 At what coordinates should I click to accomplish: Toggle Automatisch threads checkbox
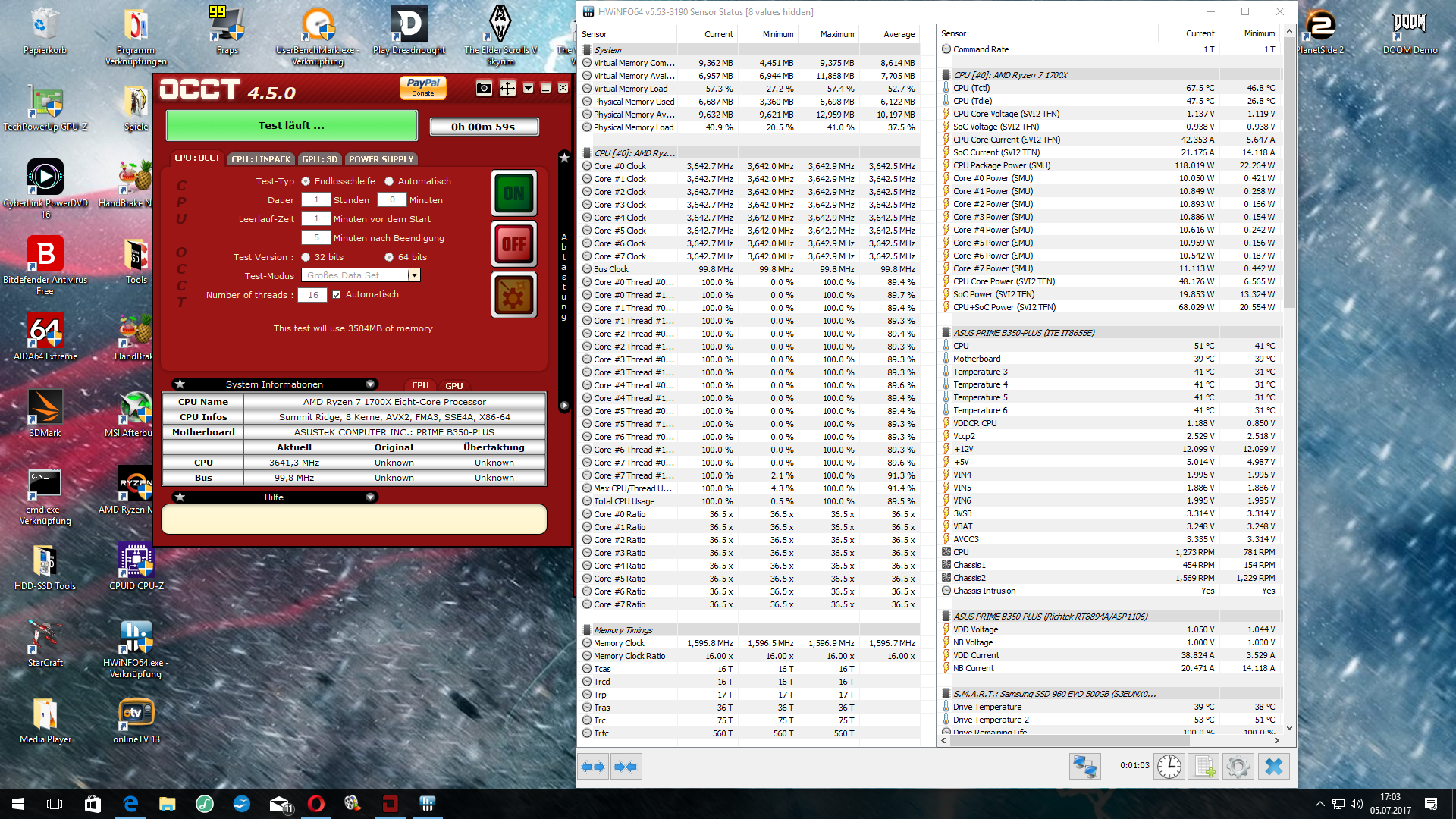[x=337, y=295]
